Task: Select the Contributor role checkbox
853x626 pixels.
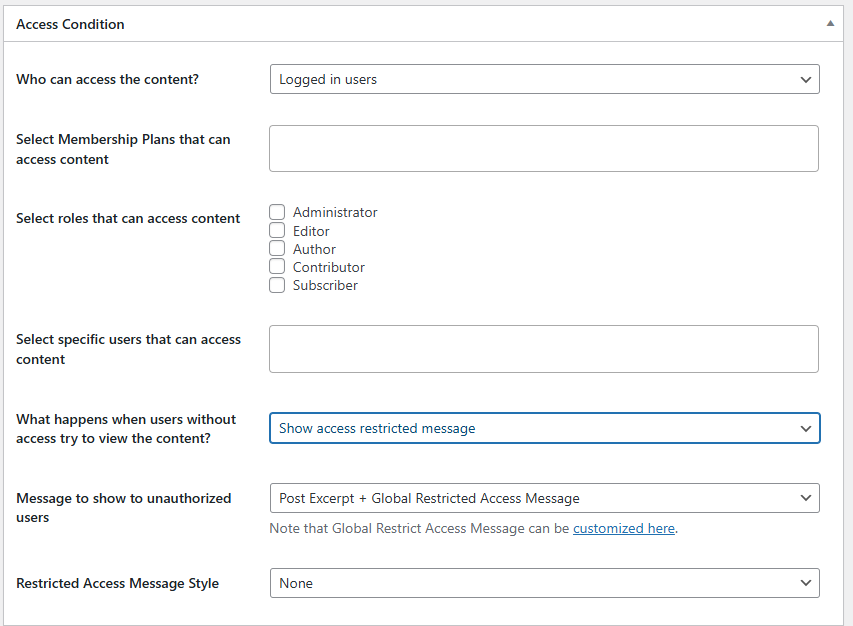Action: point(278,267)
